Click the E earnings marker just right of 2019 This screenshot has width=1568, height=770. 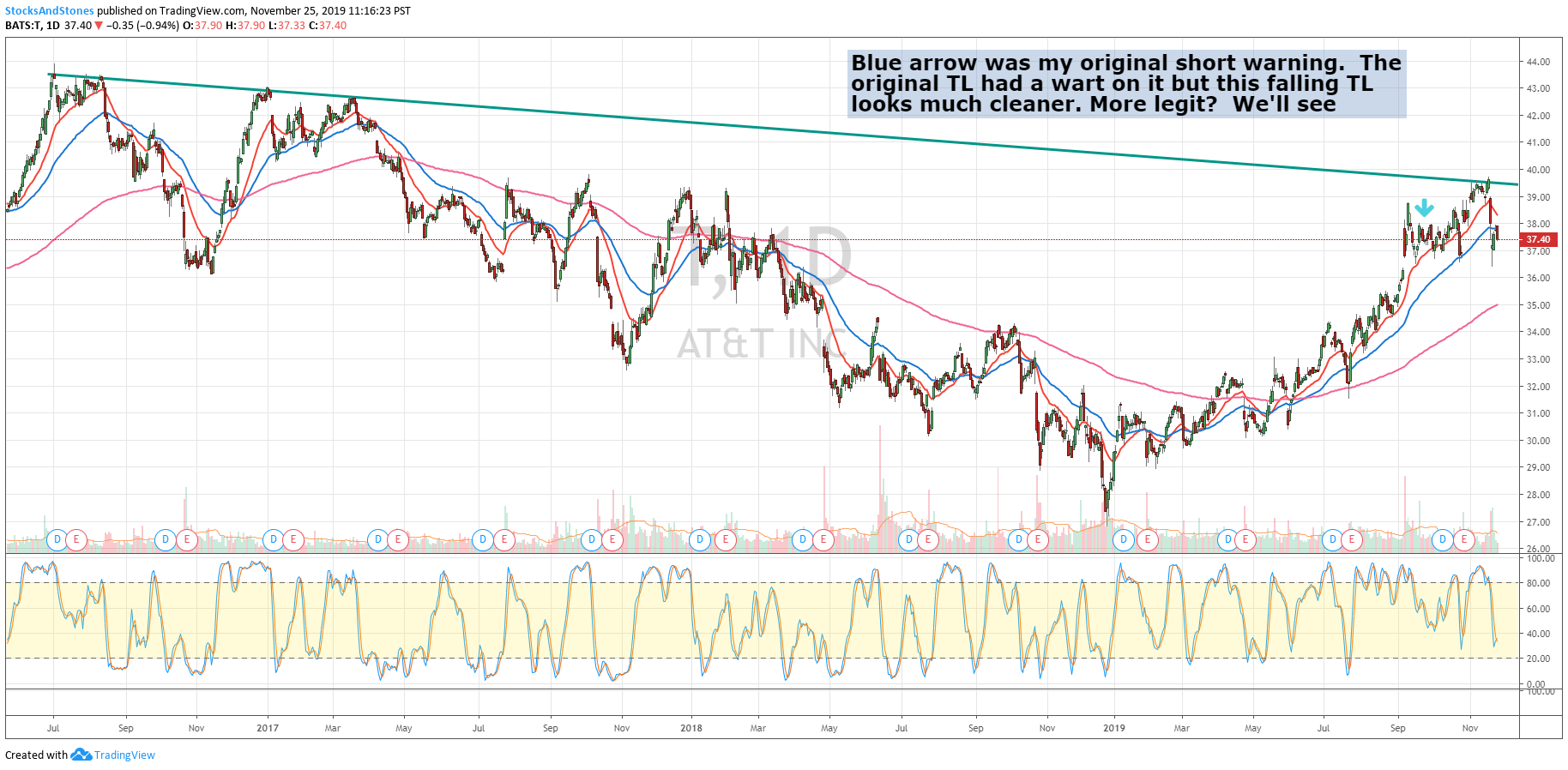[1147, 539]
